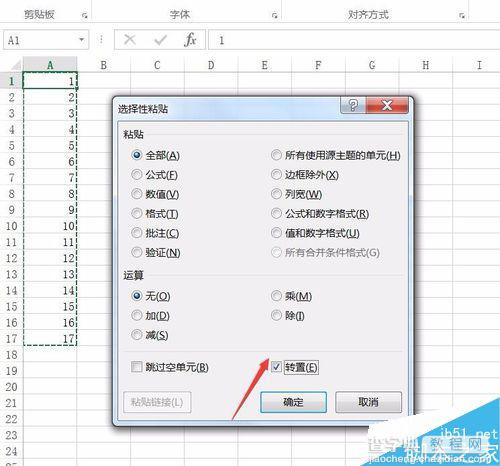Image resolution: width=500 pixels, height=466 pixels.
Task: Select row 10 header
Action: 12,226
